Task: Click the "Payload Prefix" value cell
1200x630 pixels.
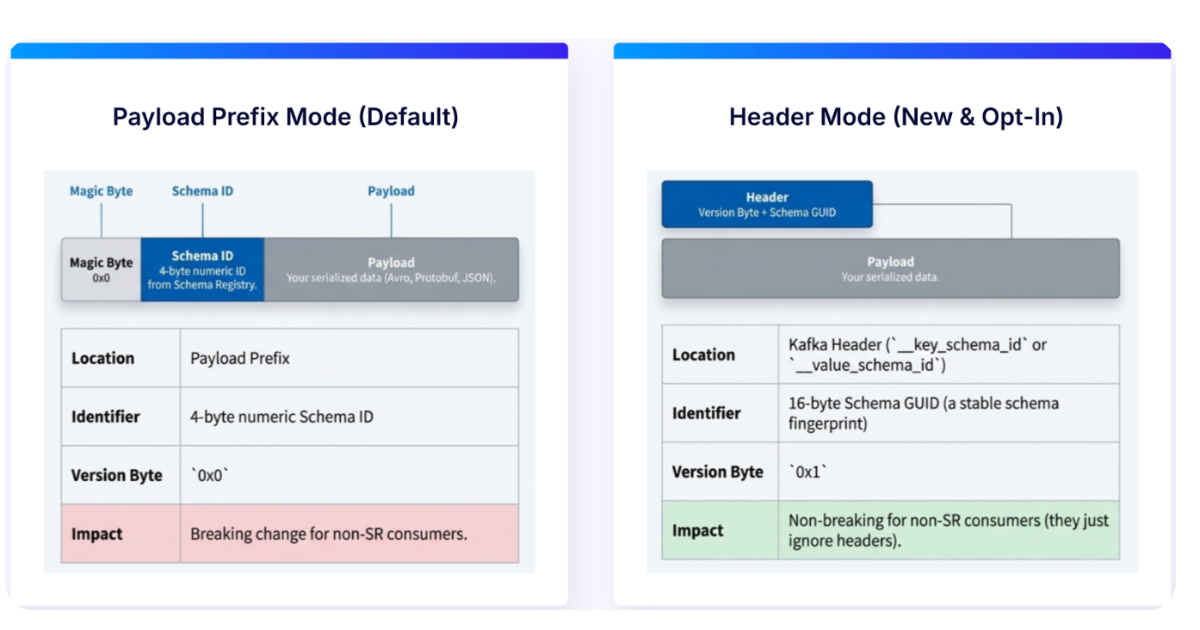Action: (x=349, y=358)
